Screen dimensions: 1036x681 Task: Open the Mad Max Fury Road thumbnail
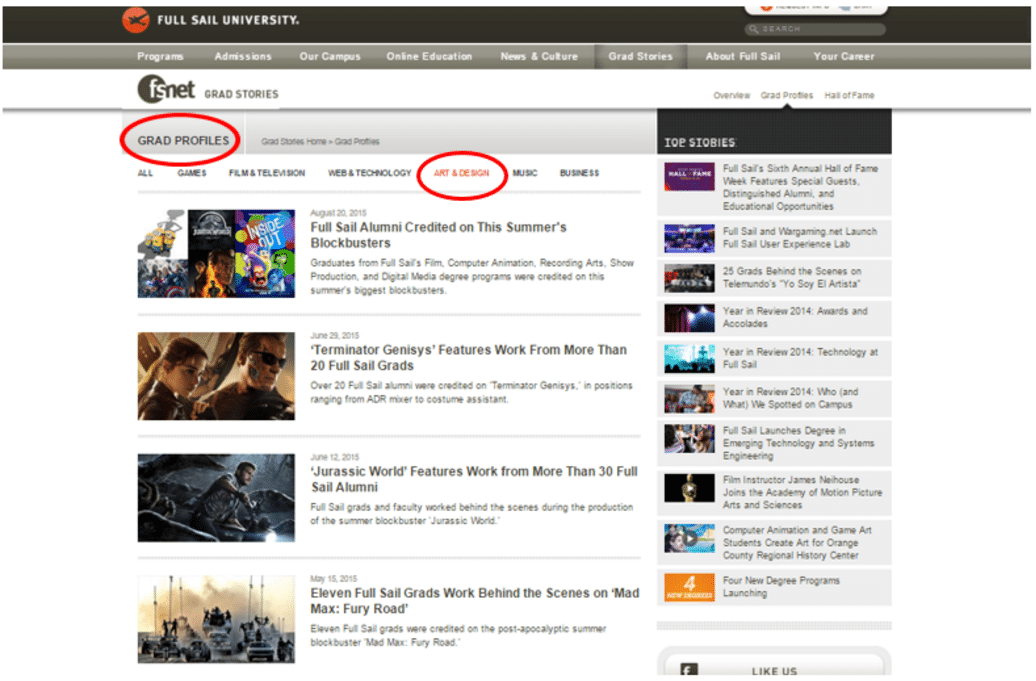[x=216, y=619]
